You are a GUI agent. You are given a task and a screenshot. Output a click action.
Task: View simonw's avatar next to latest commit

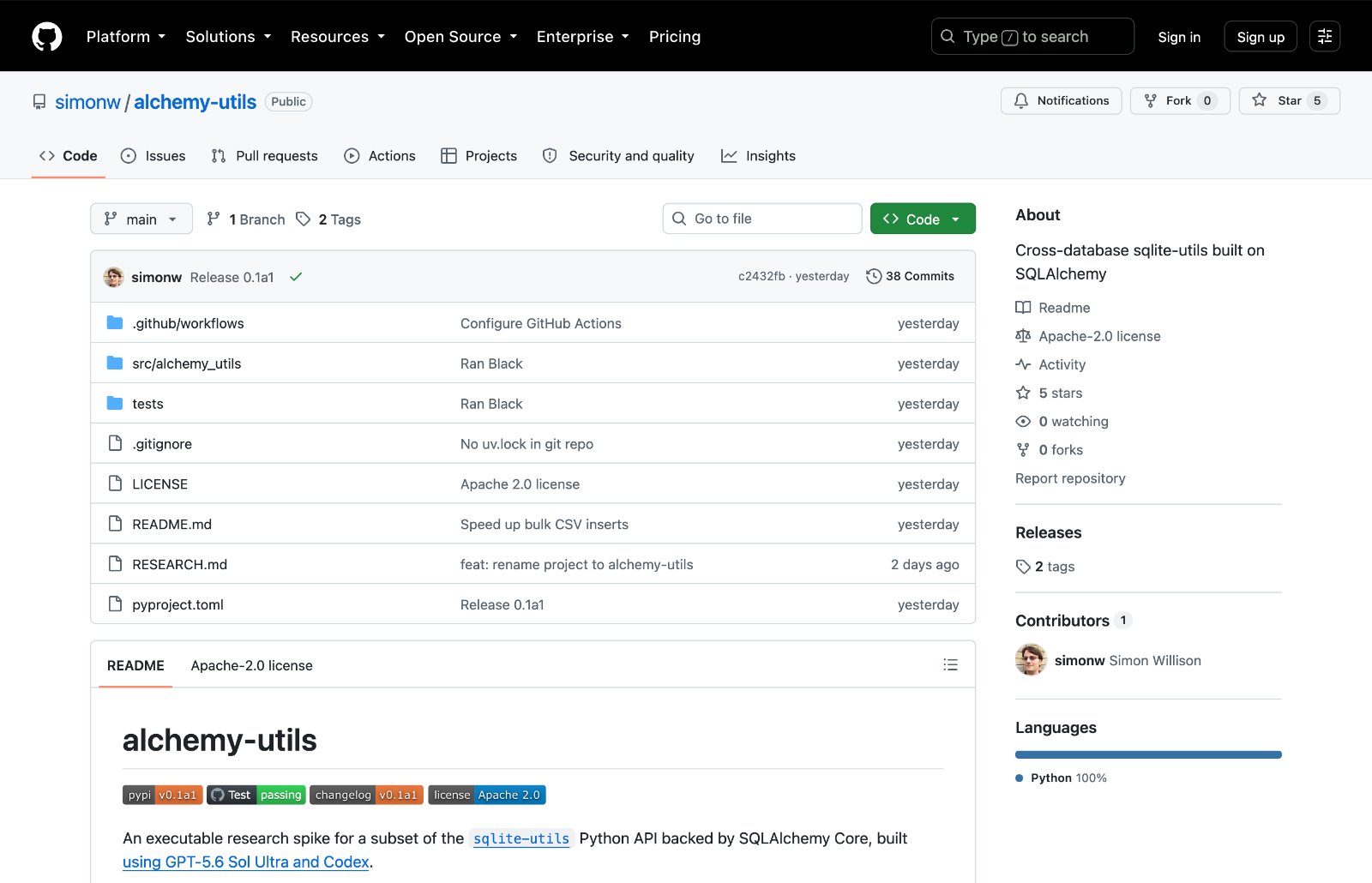point(113,277)
